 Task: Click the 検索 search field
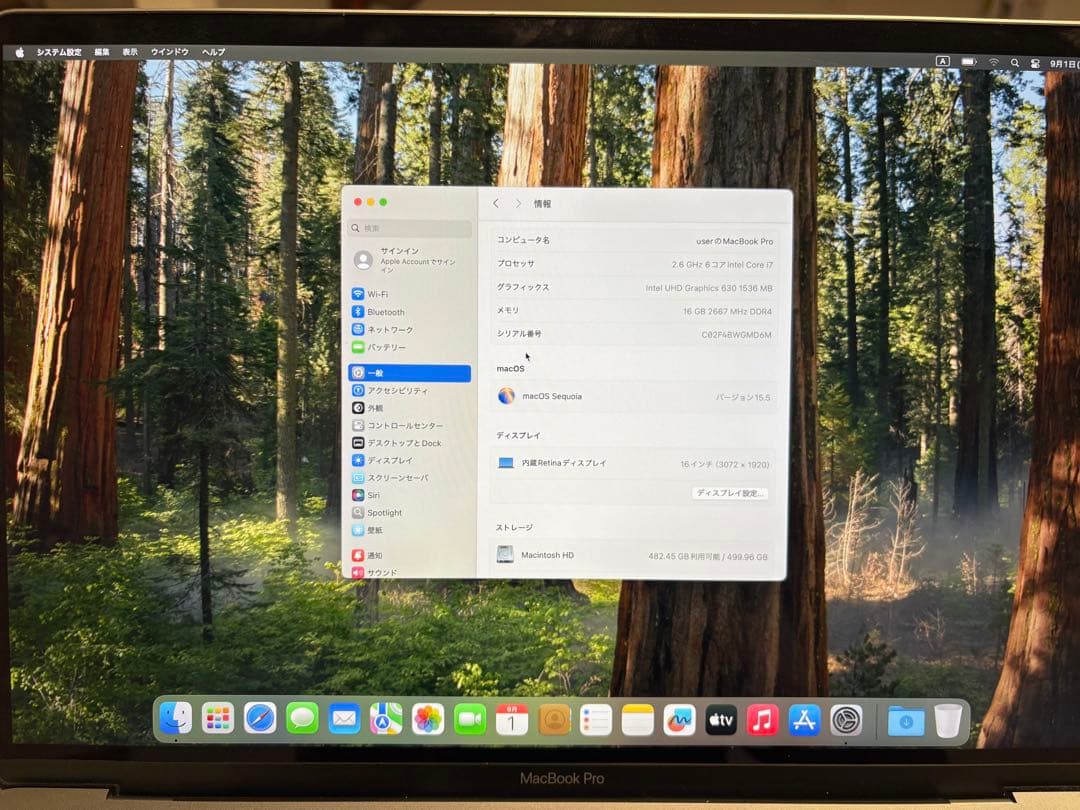(x=410, y=228)
